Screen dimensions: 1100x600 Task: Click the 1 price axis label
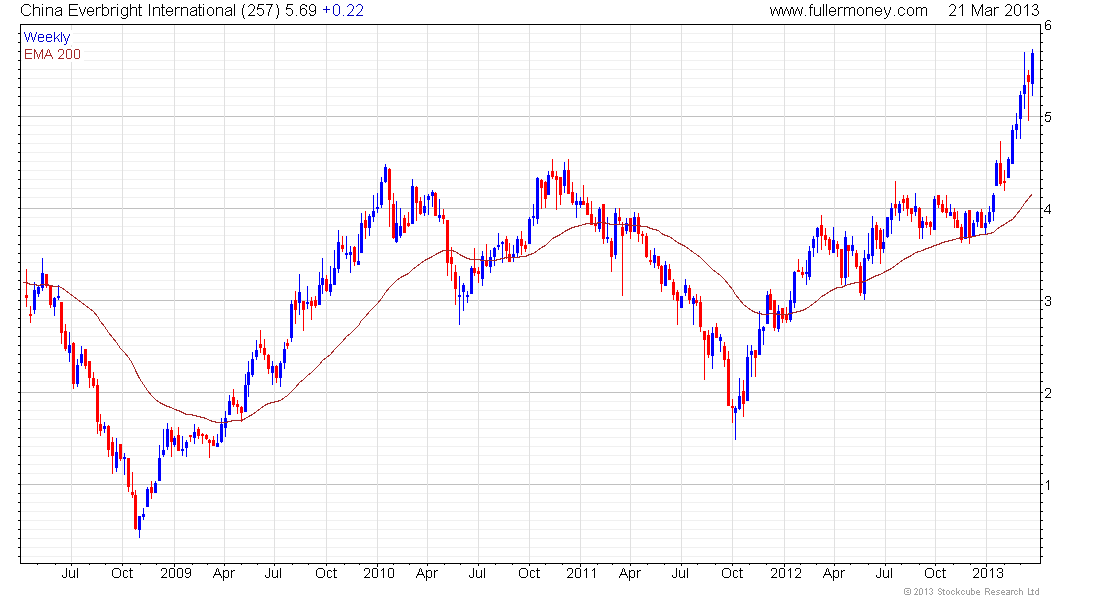[1048, 485]
